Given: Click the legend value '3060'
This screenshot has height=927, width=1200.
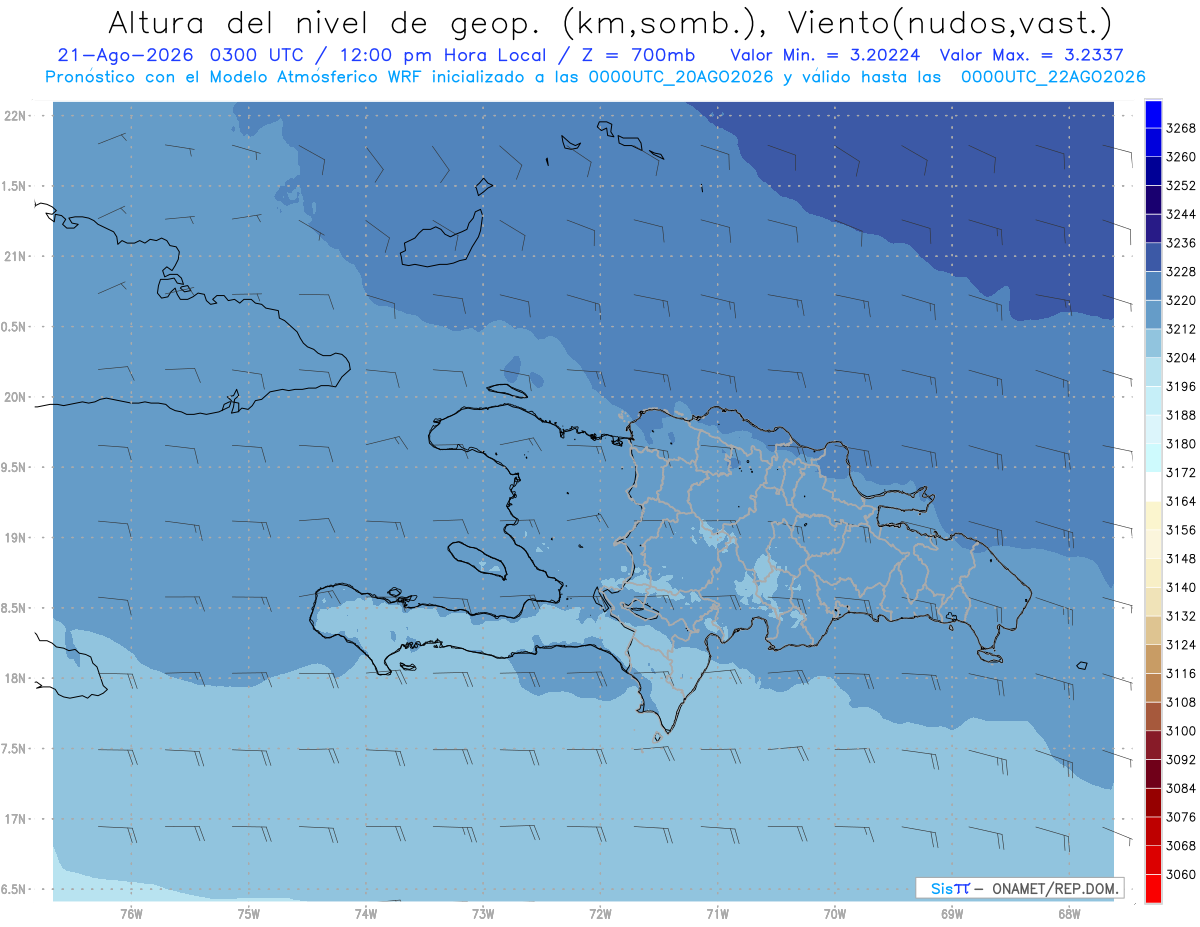Looking at the screenshot, I should pos(1181,874).
